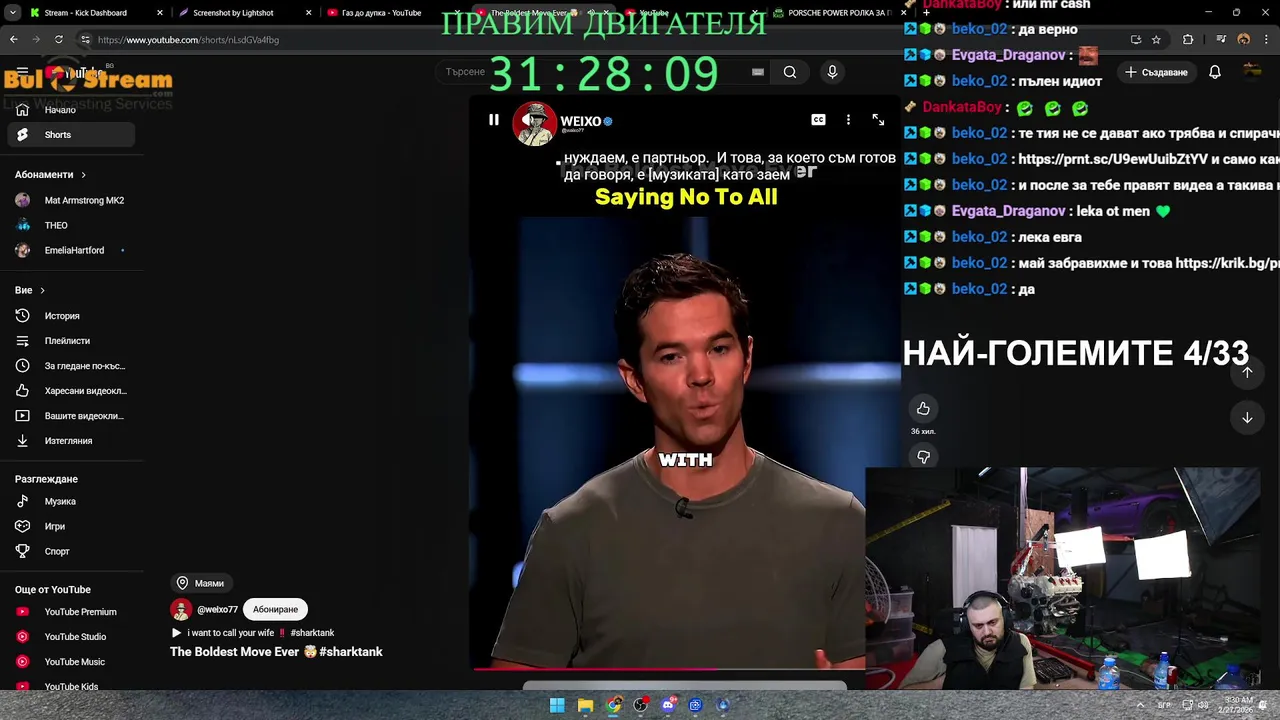Image resolution: width=1280 pixels, height=720 pixels.
Task: Browse Спорт category
Action: [70, 551]
